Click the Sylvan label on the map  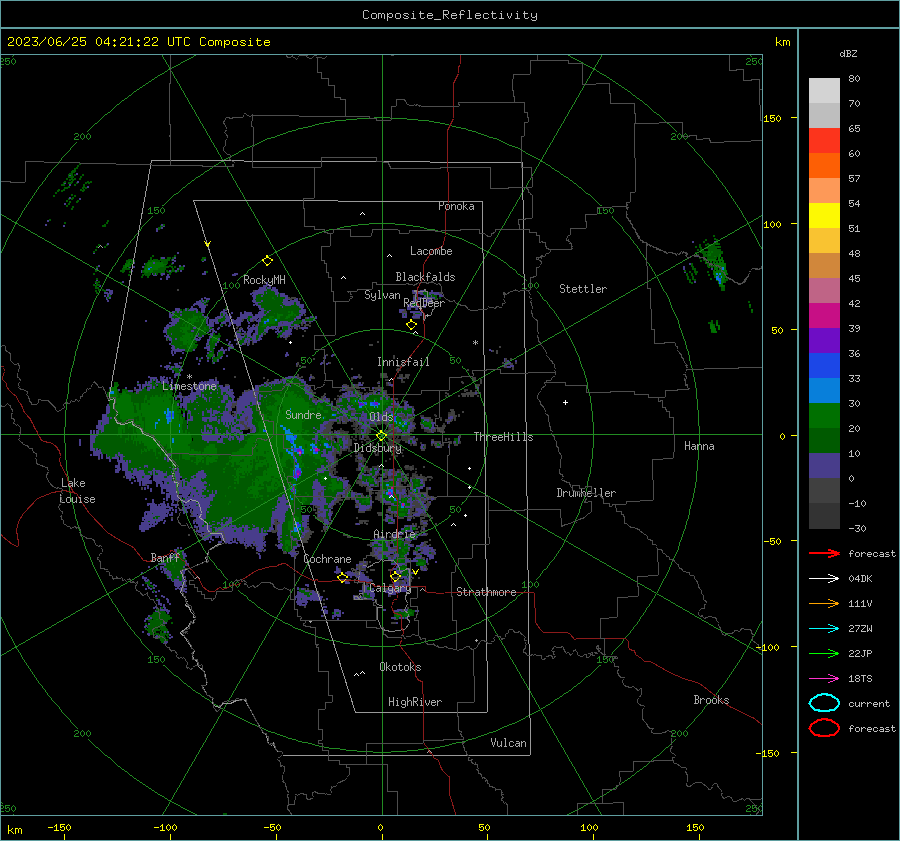pyautogui.click(x=382, y=295)
